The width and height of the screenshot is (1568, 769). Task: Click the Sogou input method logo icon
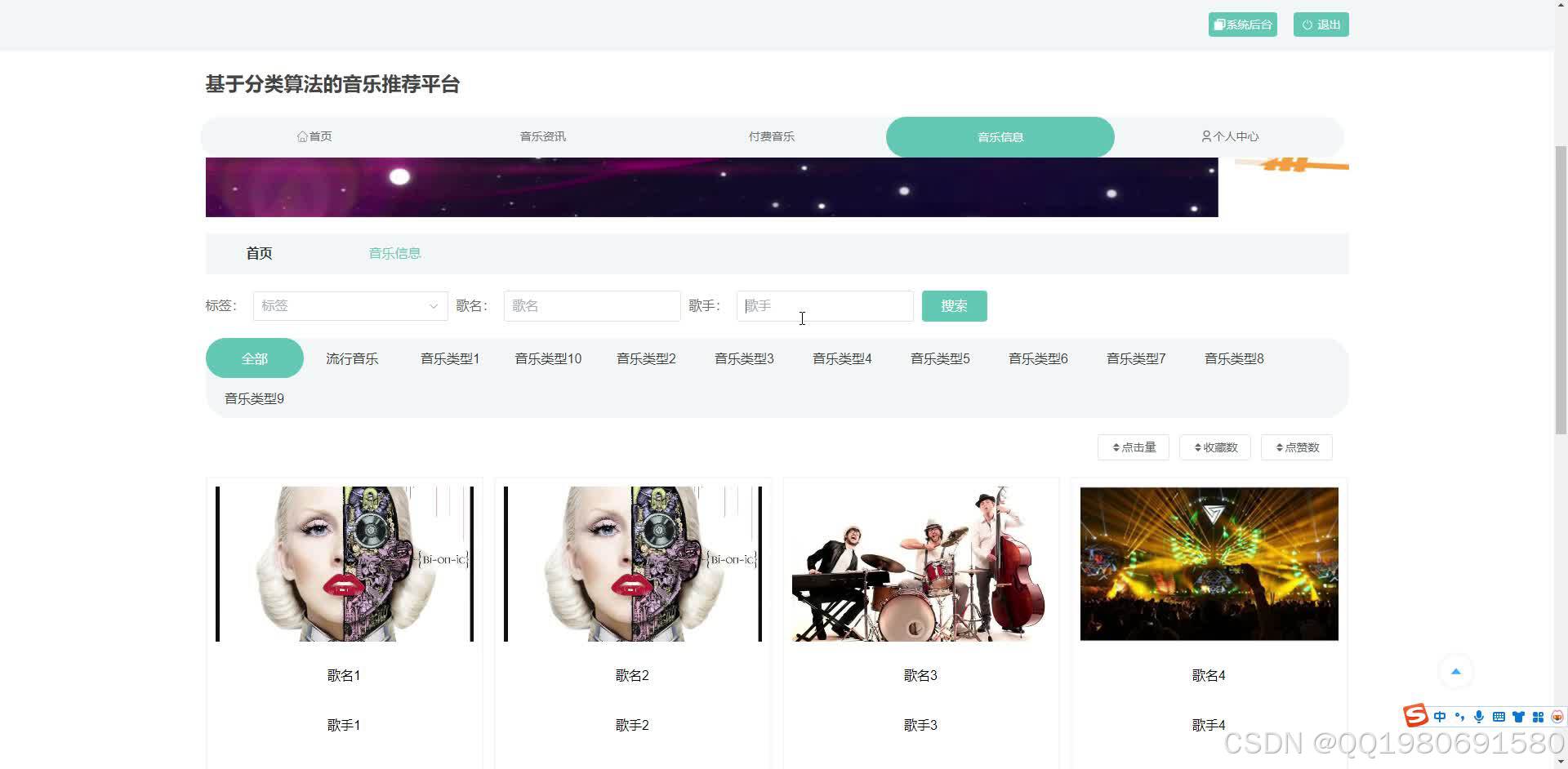click(x=1415, y=716)
